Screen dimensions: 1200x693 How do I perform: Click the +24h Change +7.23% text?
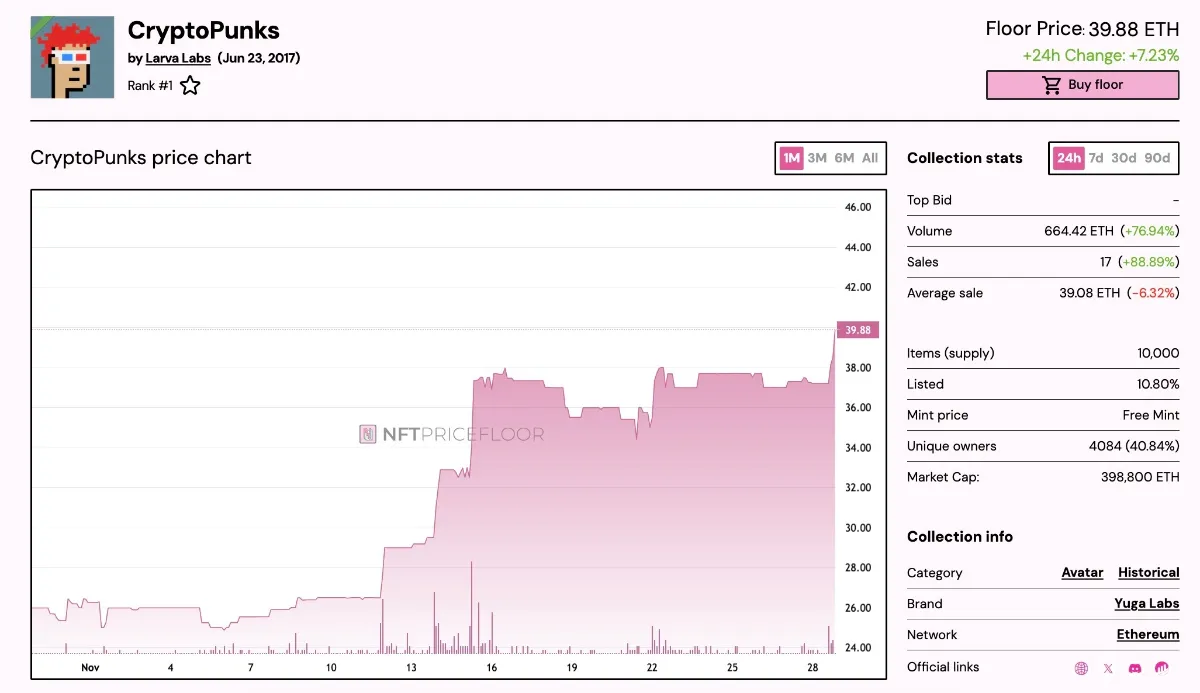tap(1100, 56)
